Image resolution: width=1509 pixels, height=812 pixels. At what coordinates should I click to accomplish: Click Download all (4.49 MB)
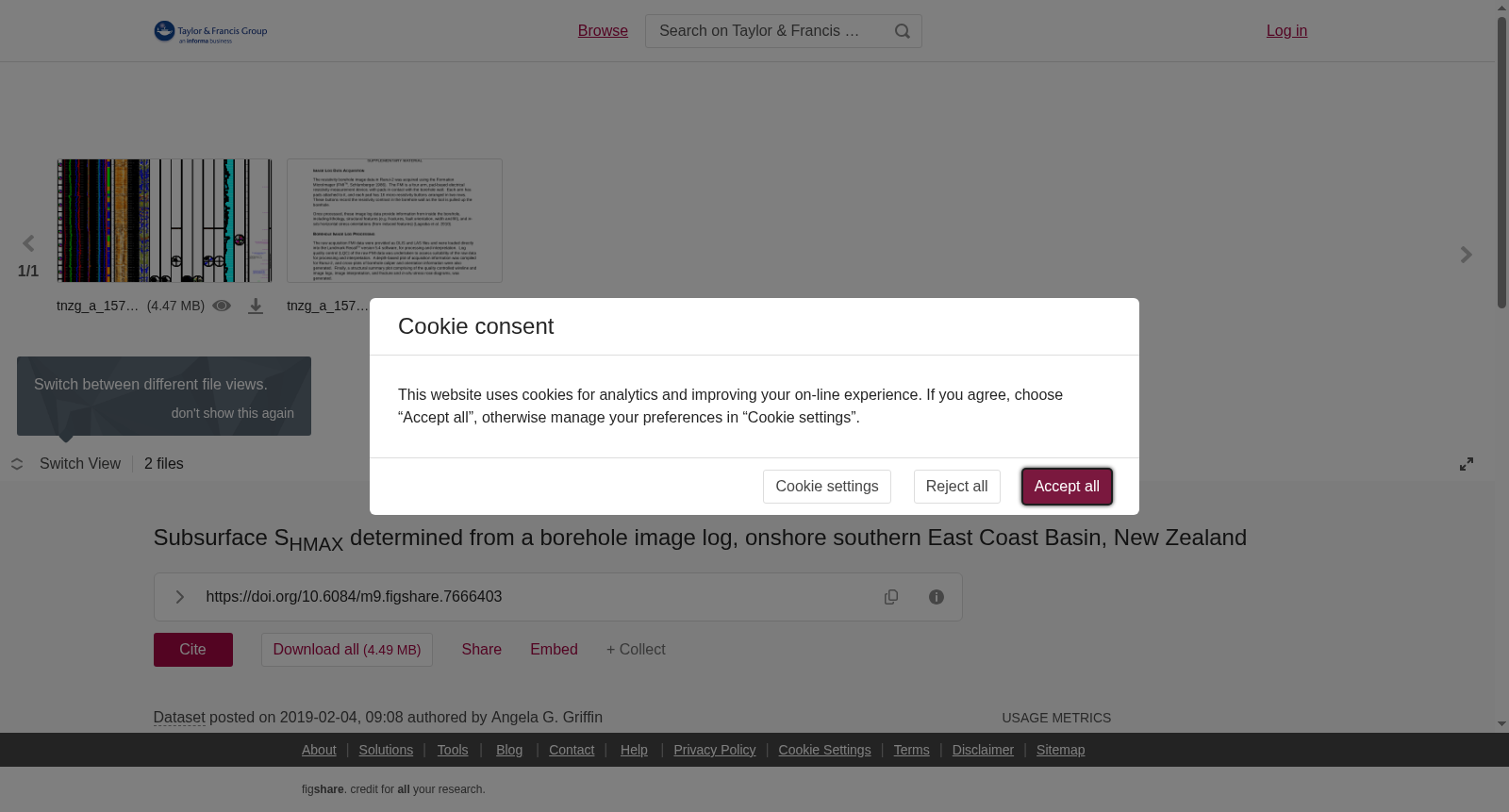347,650
